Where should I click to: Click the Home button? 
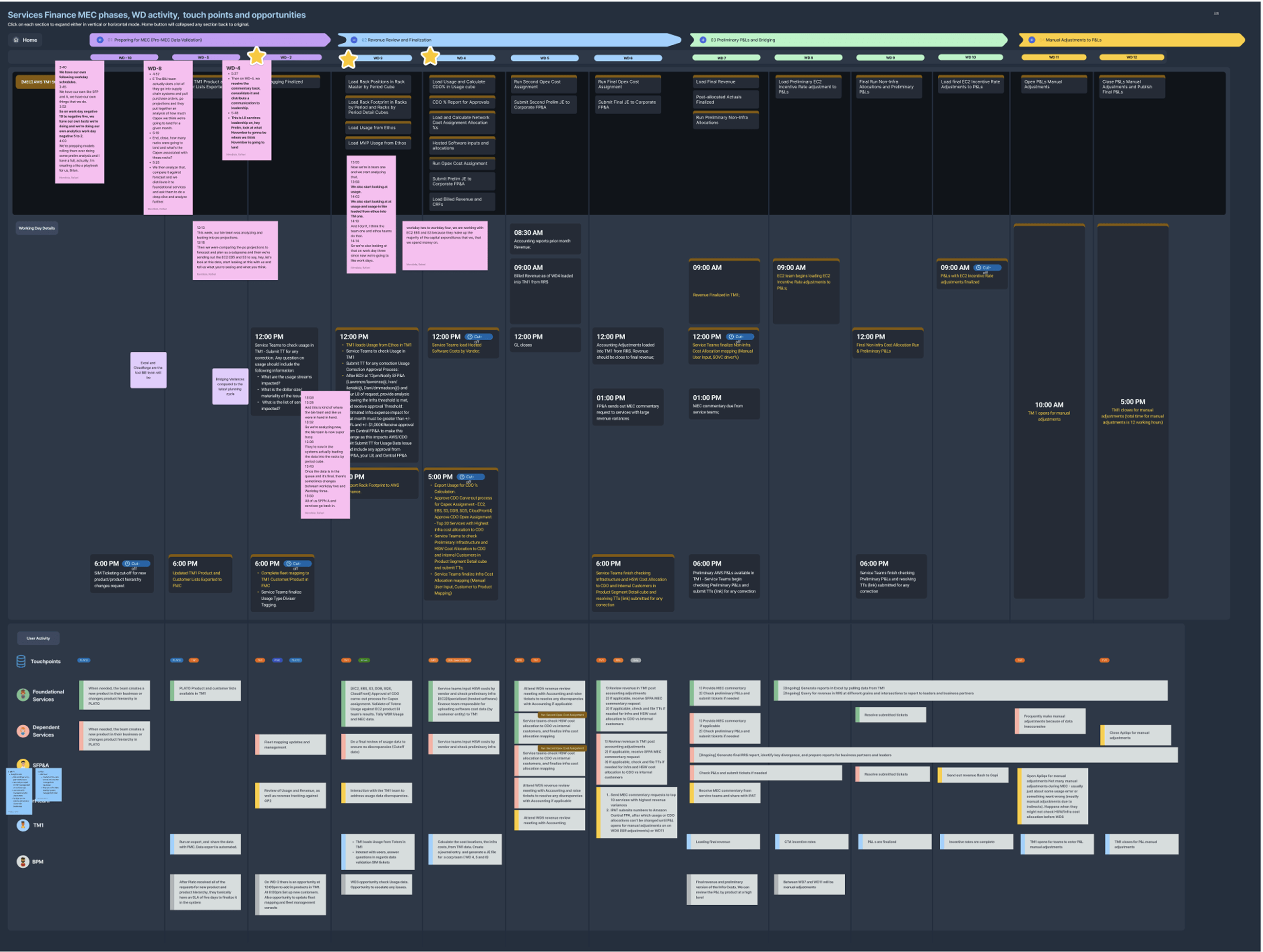click(x=25, y=40)
